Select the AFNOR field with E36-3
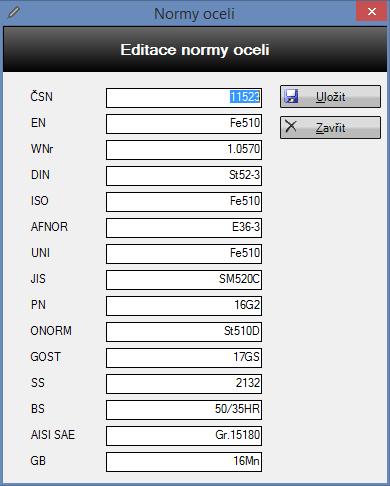This screenshot has height=486, width=390. [184, 228]
